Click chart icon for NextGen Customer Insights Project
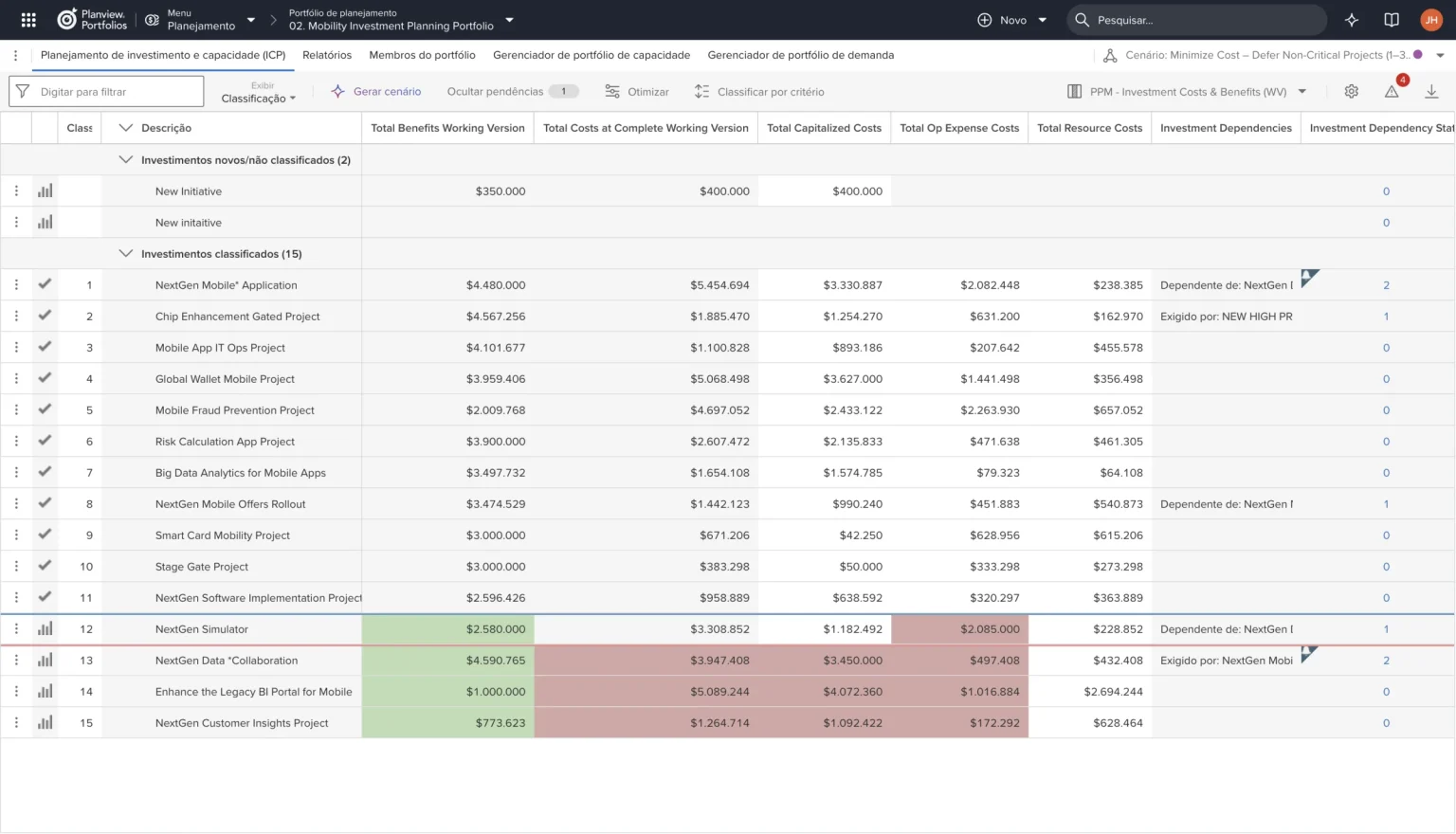1456x834 pixels. coord(45,722)
